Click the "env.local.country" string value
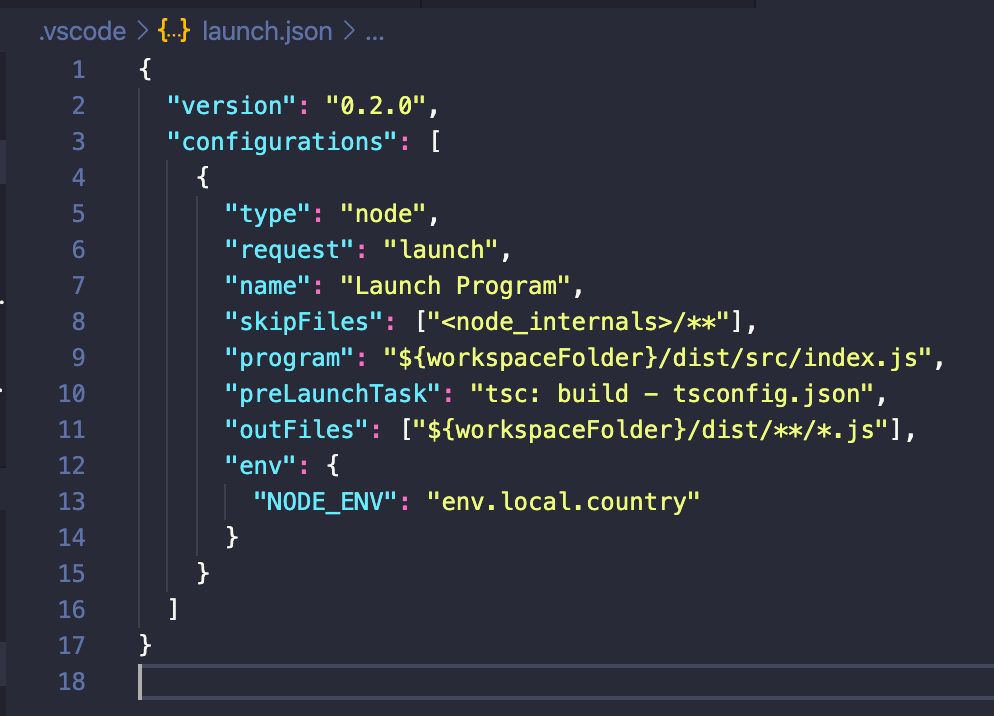994x716 pixels. pos(565,501)
